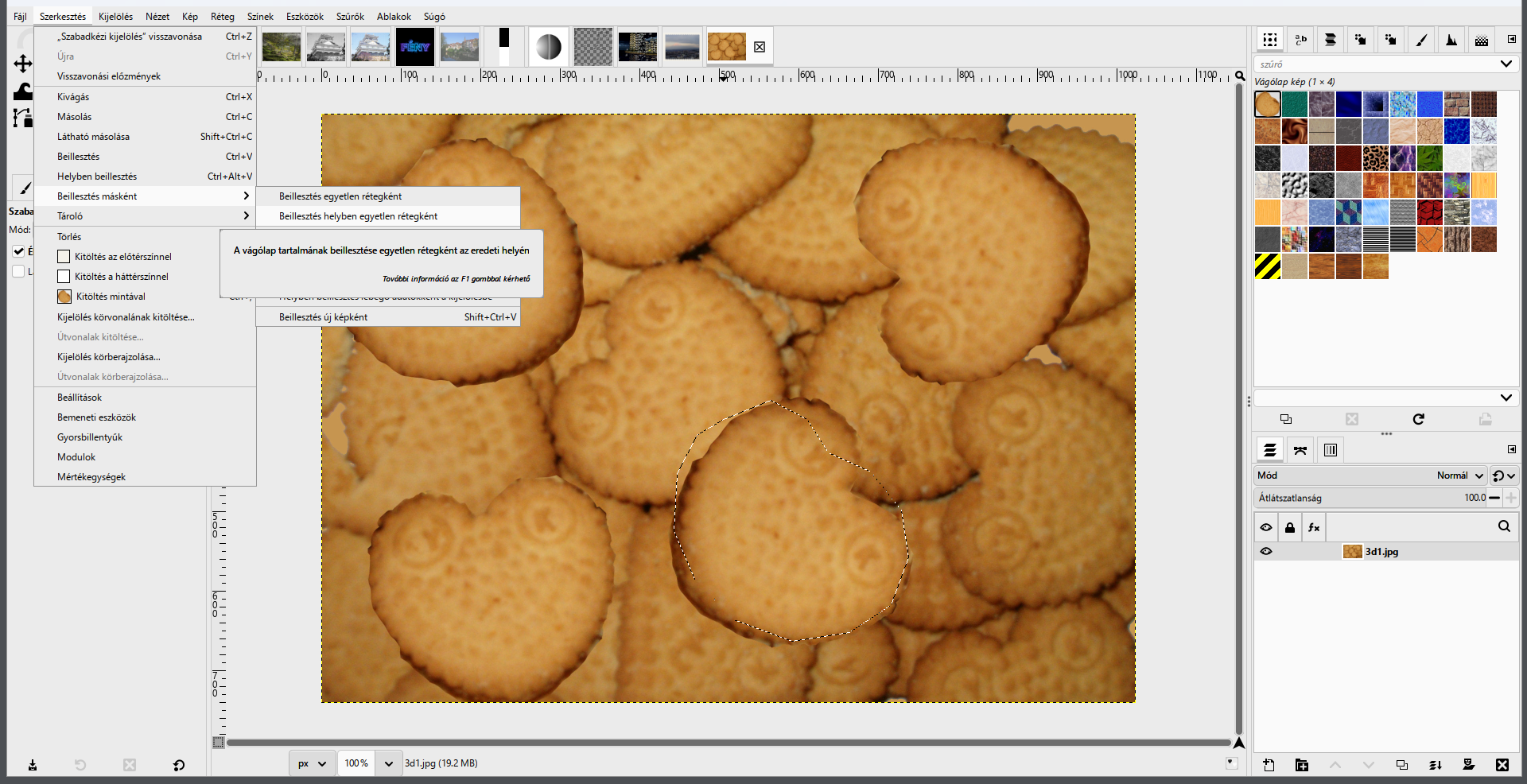
Task: Open the Szűrők menu in menu bar
Action: pos(350,17)
